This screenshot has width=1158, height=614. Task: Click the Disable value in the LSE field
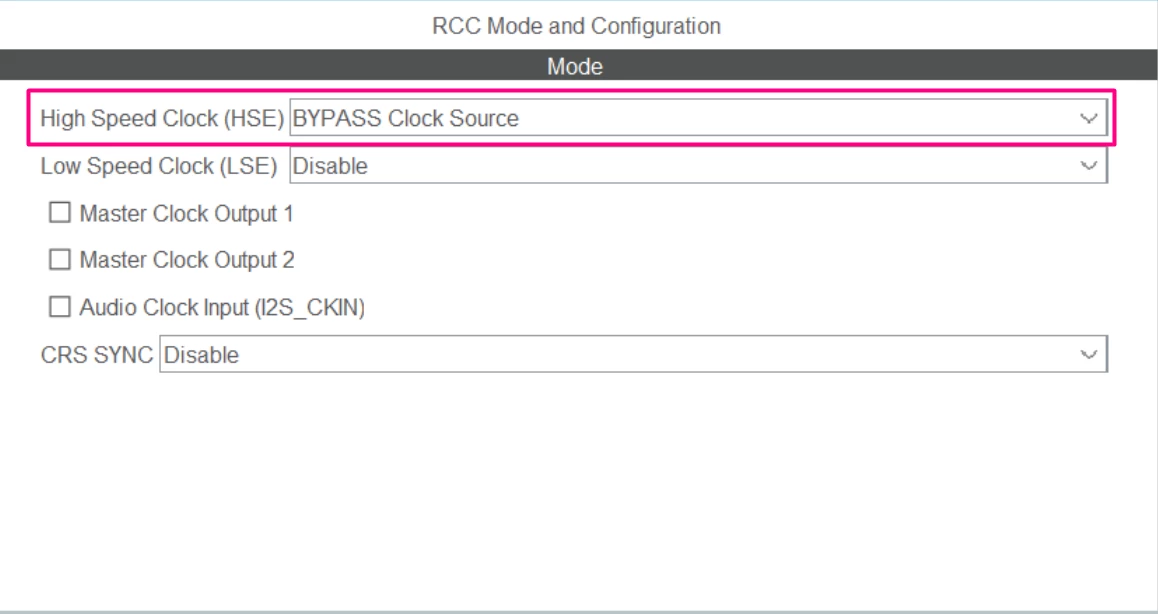click(330, 166)
